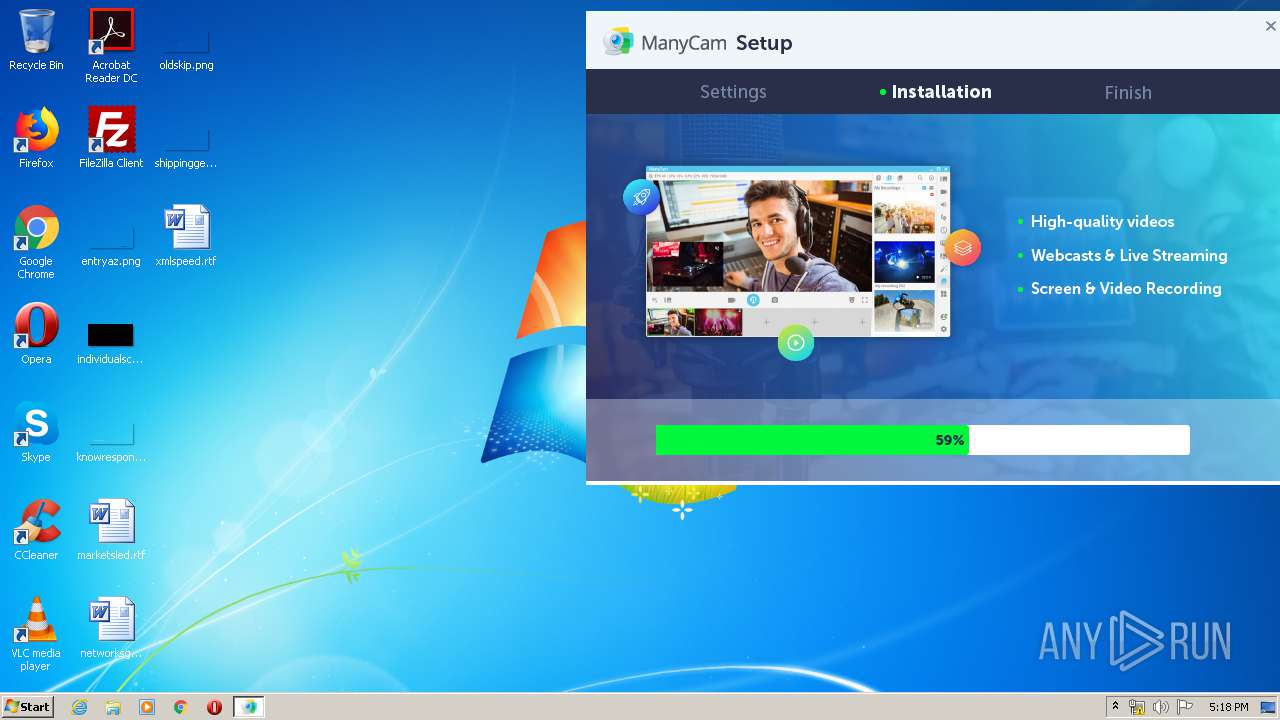Open the CCleaner desktop shortcut
The image size is (1280, 720).
(x=36, y=530)
